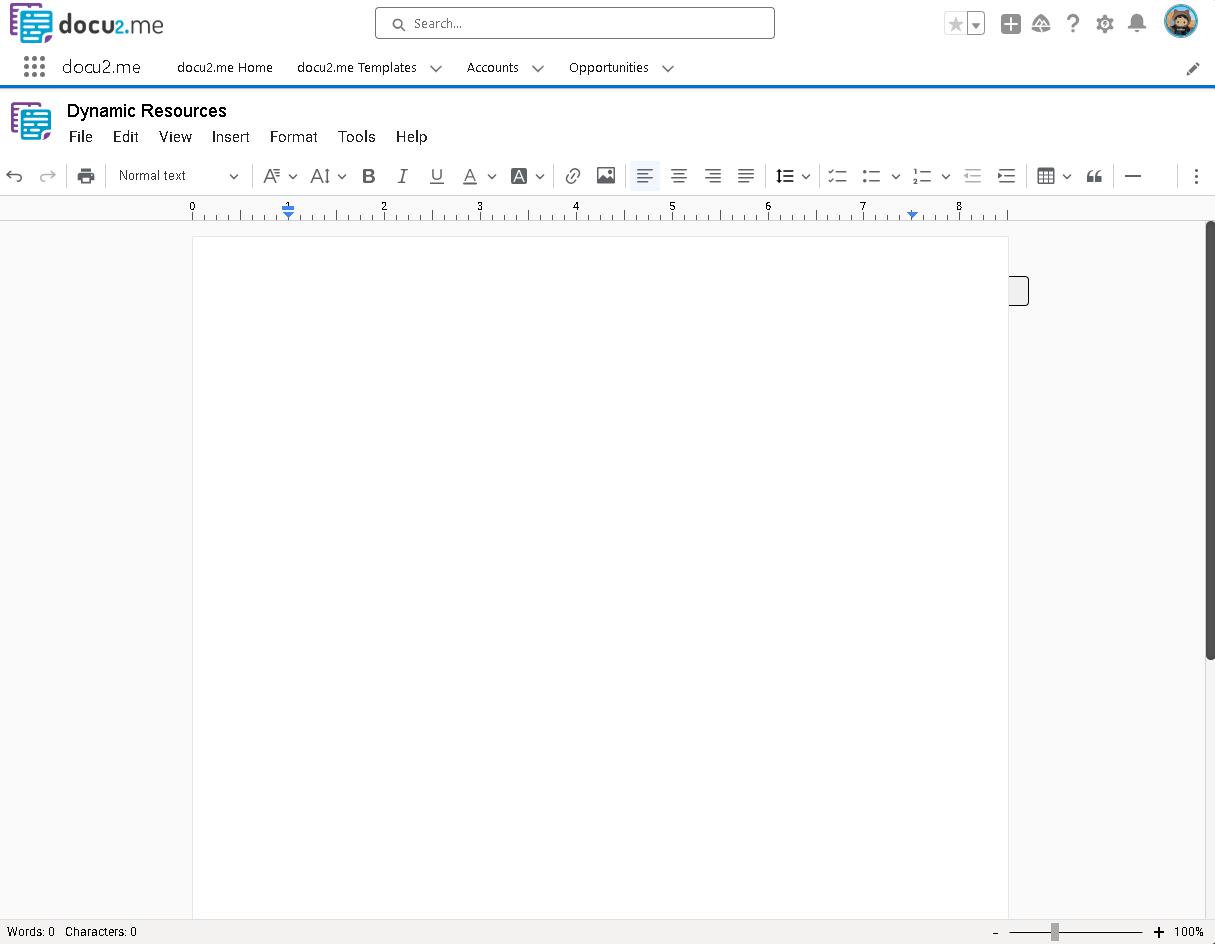Toggle underline formatting
This screenshot has height=944, width=1215.
437,176
